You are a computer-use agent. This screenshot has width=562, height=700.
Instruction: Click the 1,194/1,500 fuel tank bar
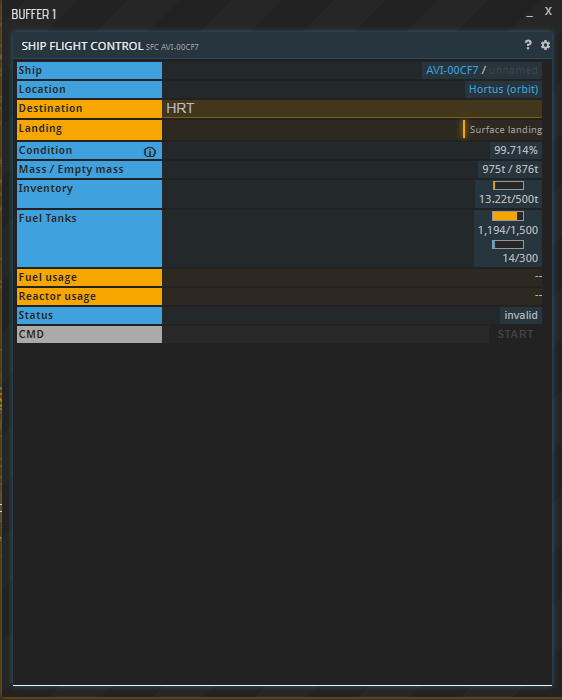pos(508,216)
